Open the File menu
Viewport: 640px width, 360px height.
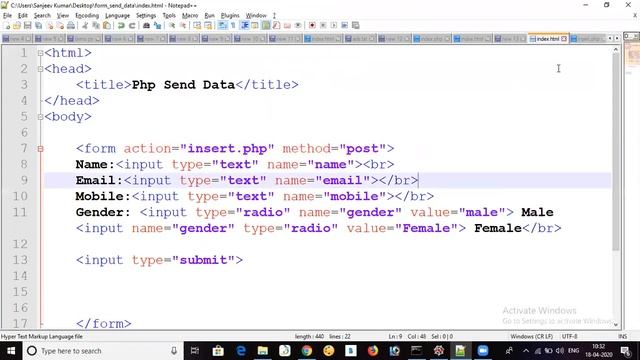click(x=7, y=16)
